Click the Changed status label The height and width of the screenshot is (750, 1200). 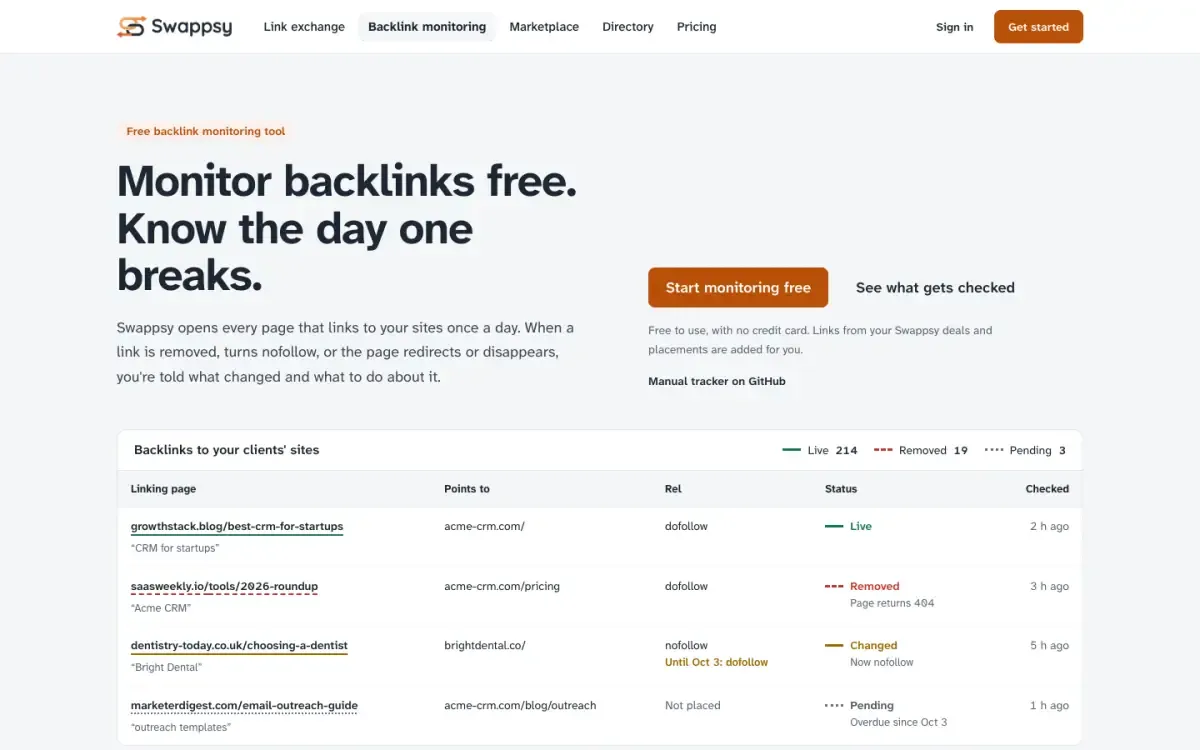click(861, 645)
